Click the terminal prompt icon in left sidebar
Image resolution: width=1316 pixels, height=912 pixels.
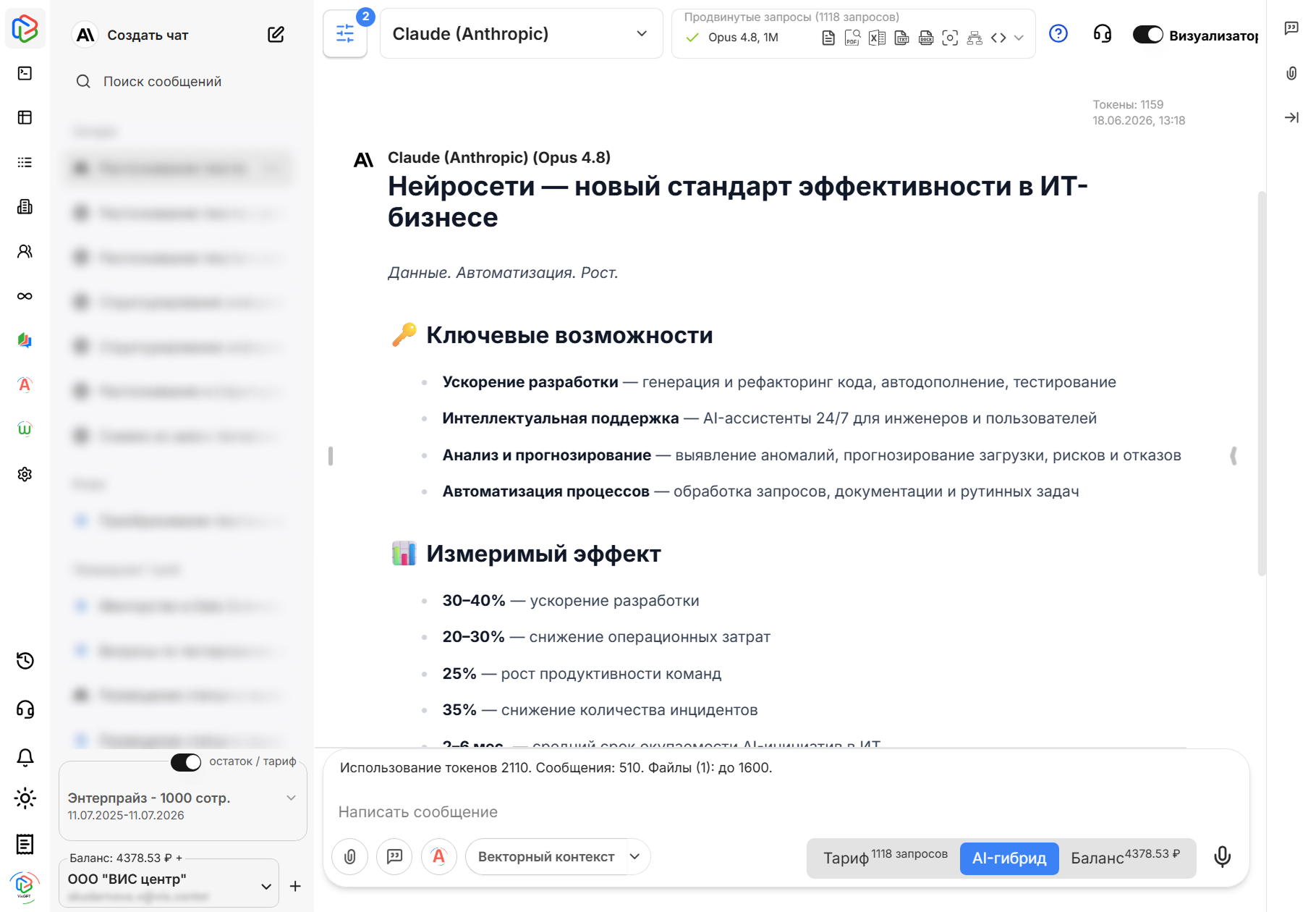(25, 73)
